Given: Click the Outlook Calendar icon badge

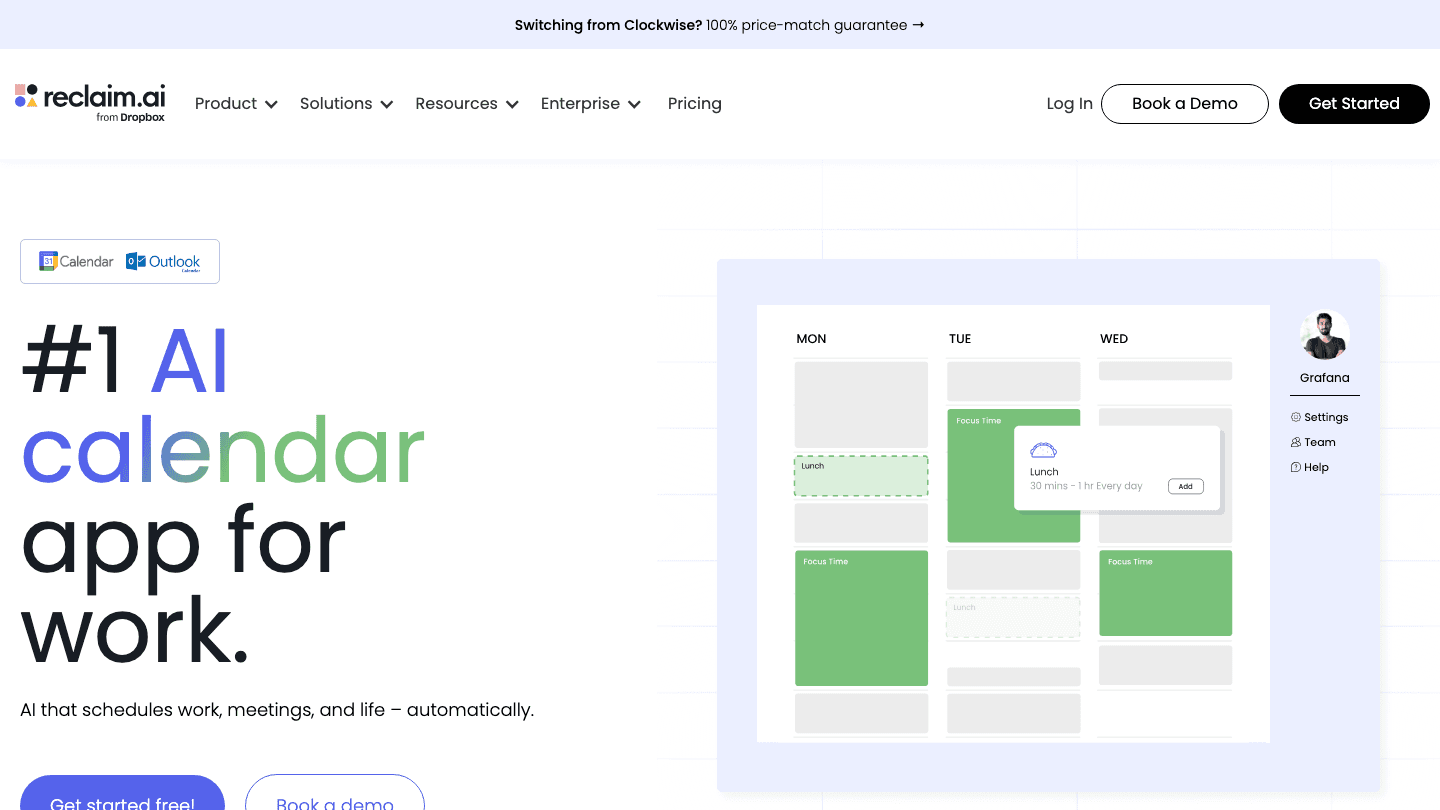Looking at the screenshot, I should (163, 262).
